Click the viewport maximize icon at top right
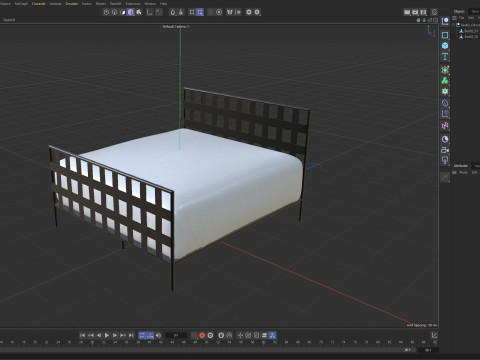 [435, 20]
